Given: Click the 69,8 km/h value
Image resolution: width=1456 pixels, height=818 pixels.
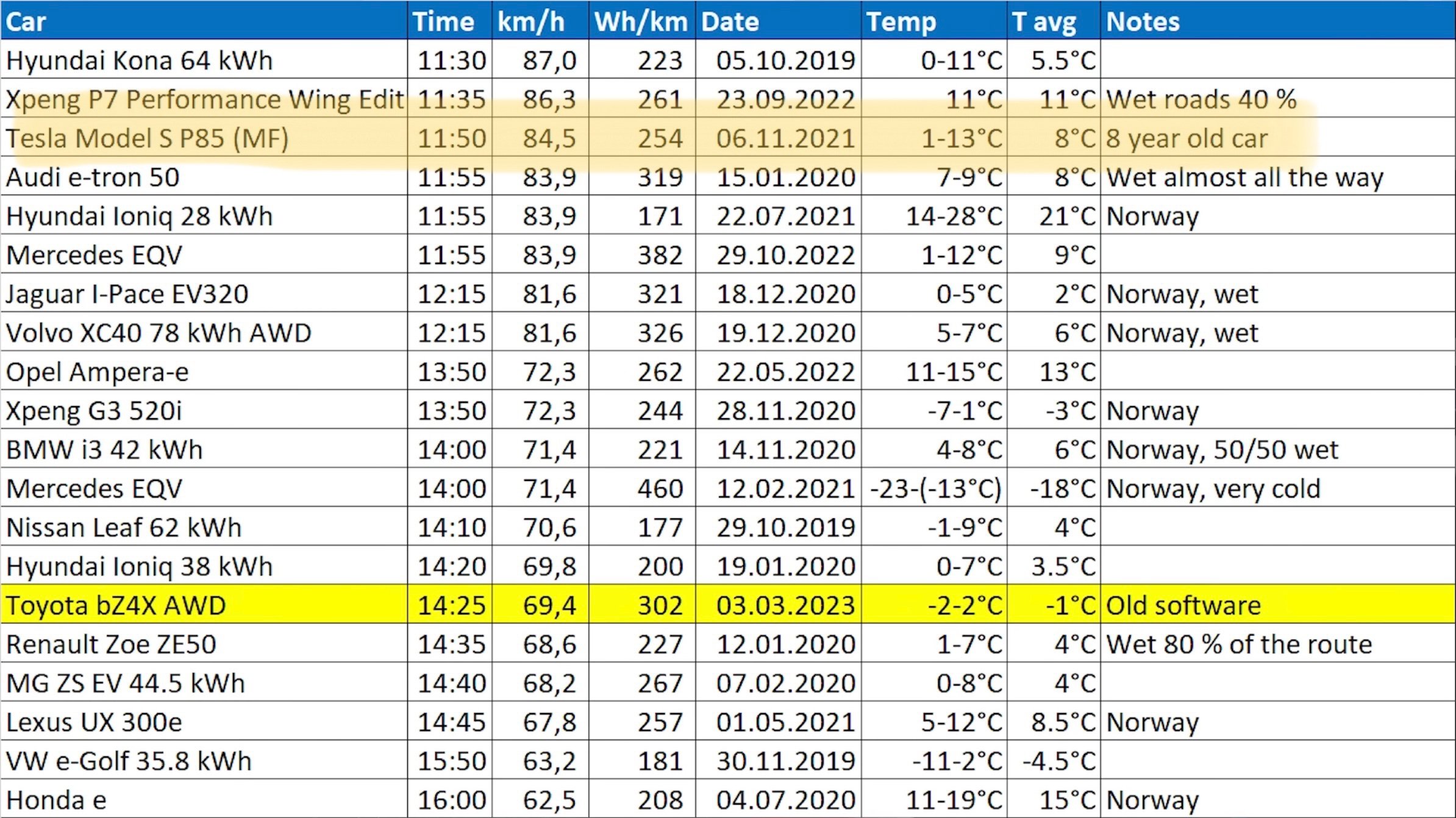Looking at the screenshot, I should pos(540,566).
